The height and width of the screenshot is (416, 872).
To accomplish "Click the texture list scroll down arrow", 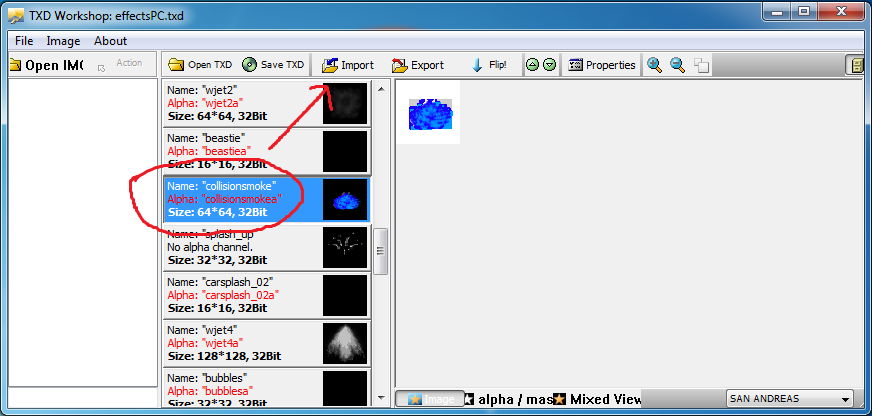I will click(381, 398).
